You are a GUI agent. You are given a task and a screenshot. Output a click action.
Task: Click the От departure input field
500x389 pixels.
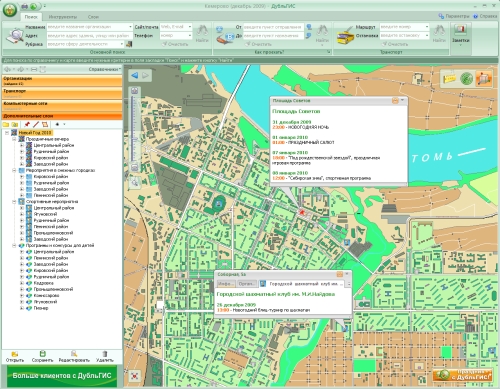[273, 27]
